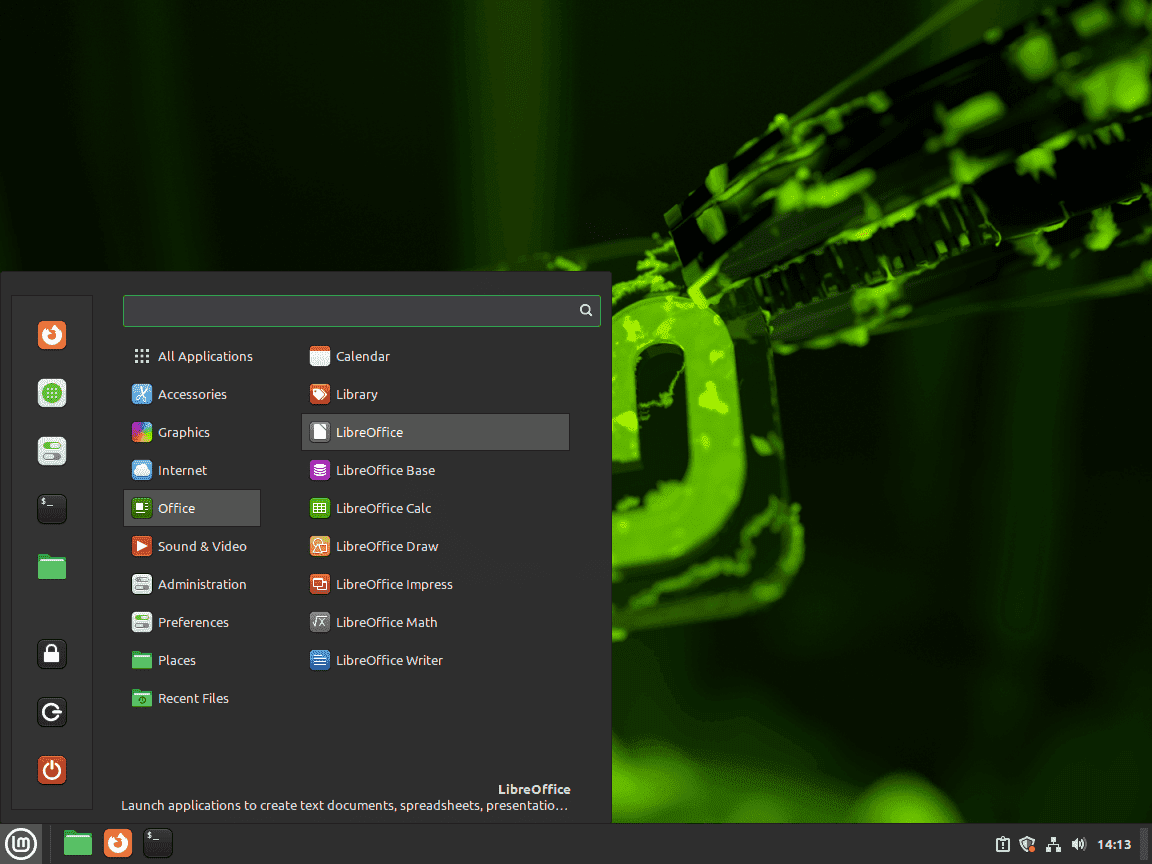Image resolution: width=1152 pixels, height=864 pixels.
Task: Click the update manager shield tray icon
Action: pyautogui.click(x=1027, y=844)
